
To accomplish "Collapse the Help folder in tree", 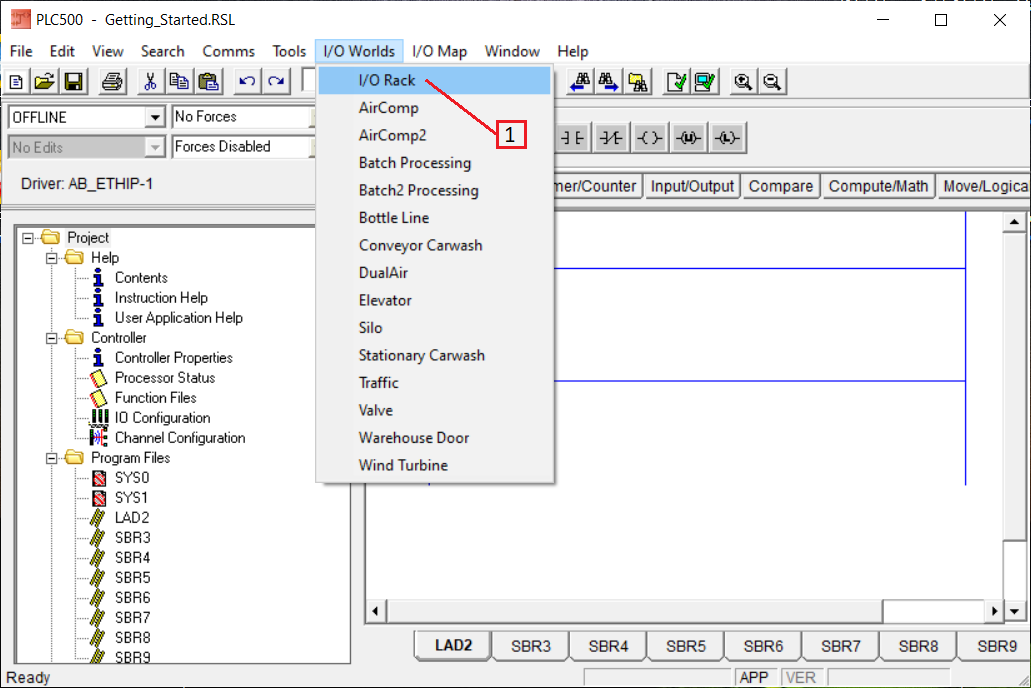I will click(x=51, y=258).
